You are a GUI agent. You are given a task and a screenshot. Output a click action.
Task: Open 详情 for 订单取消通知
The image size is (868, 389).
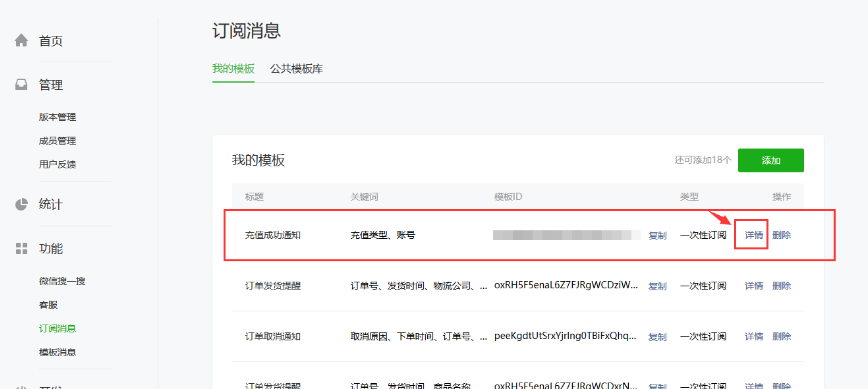click(x=753, y=336)
